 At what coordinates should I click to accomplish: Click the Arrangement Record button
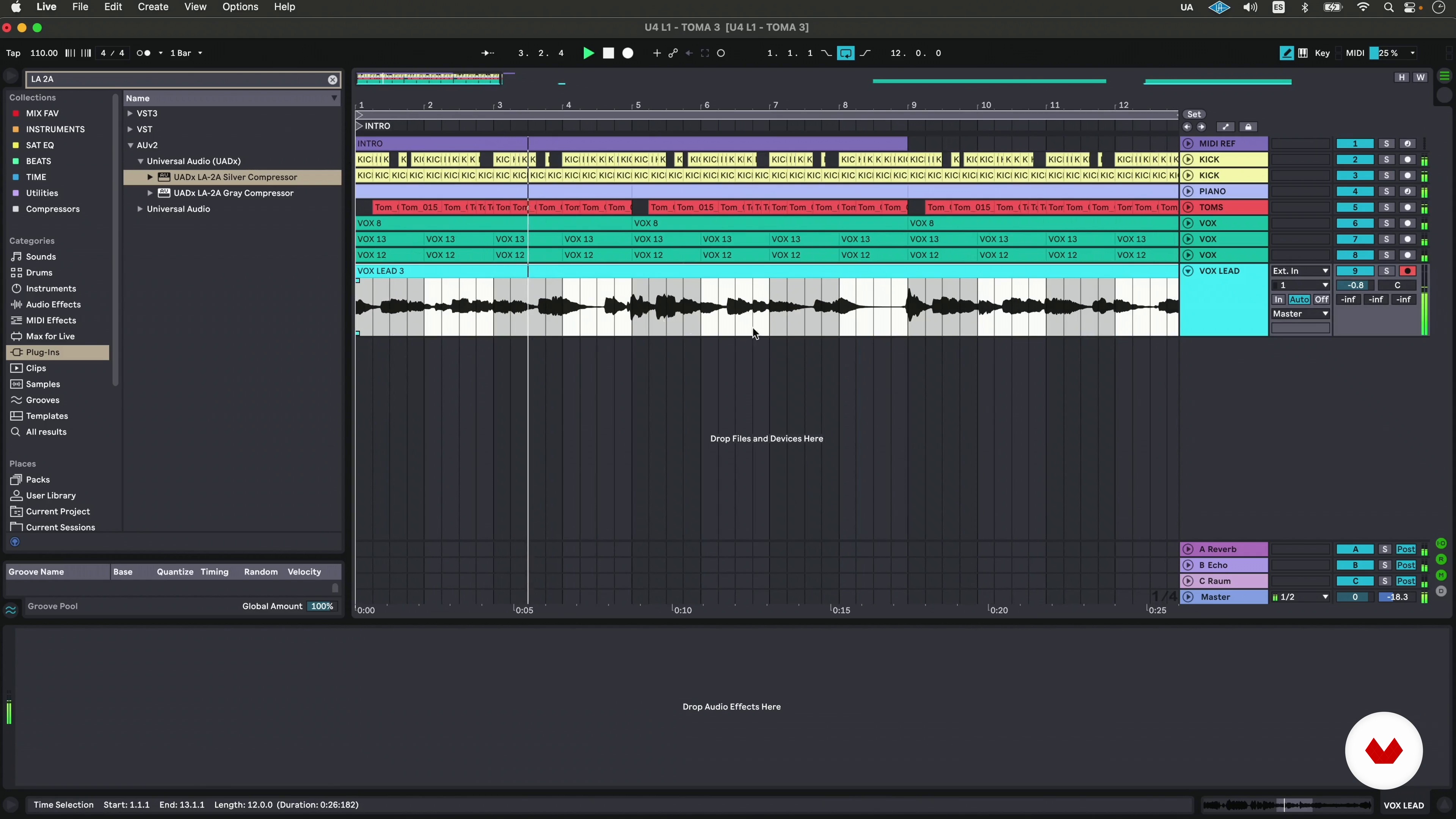[628, 53]
